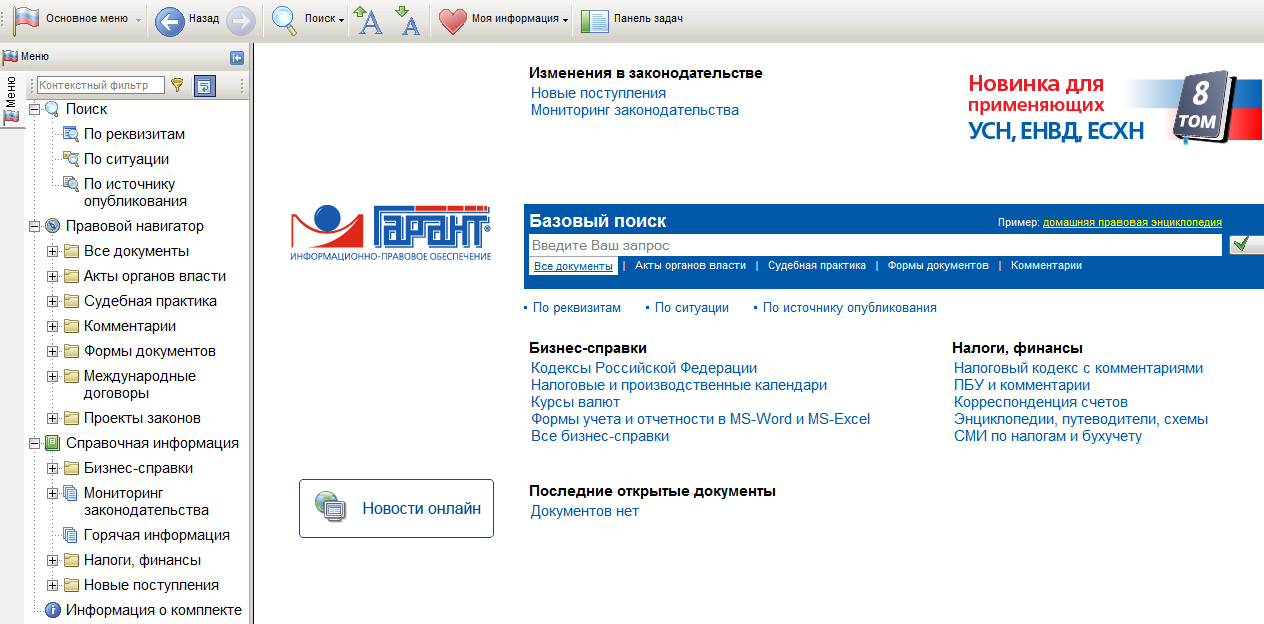Collapse the Правовой навигатор node
This screenshot has height=624, width=1264.
34,226
